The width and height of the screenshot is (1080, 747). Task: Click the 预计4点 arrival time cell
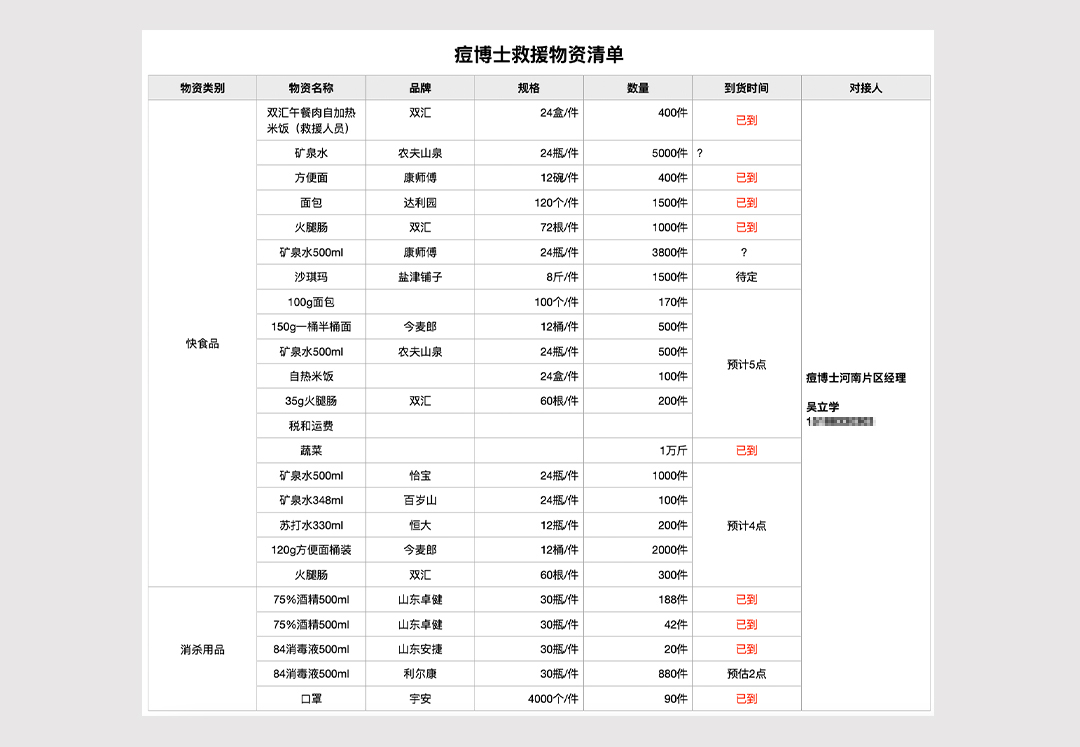click(746, 525)
